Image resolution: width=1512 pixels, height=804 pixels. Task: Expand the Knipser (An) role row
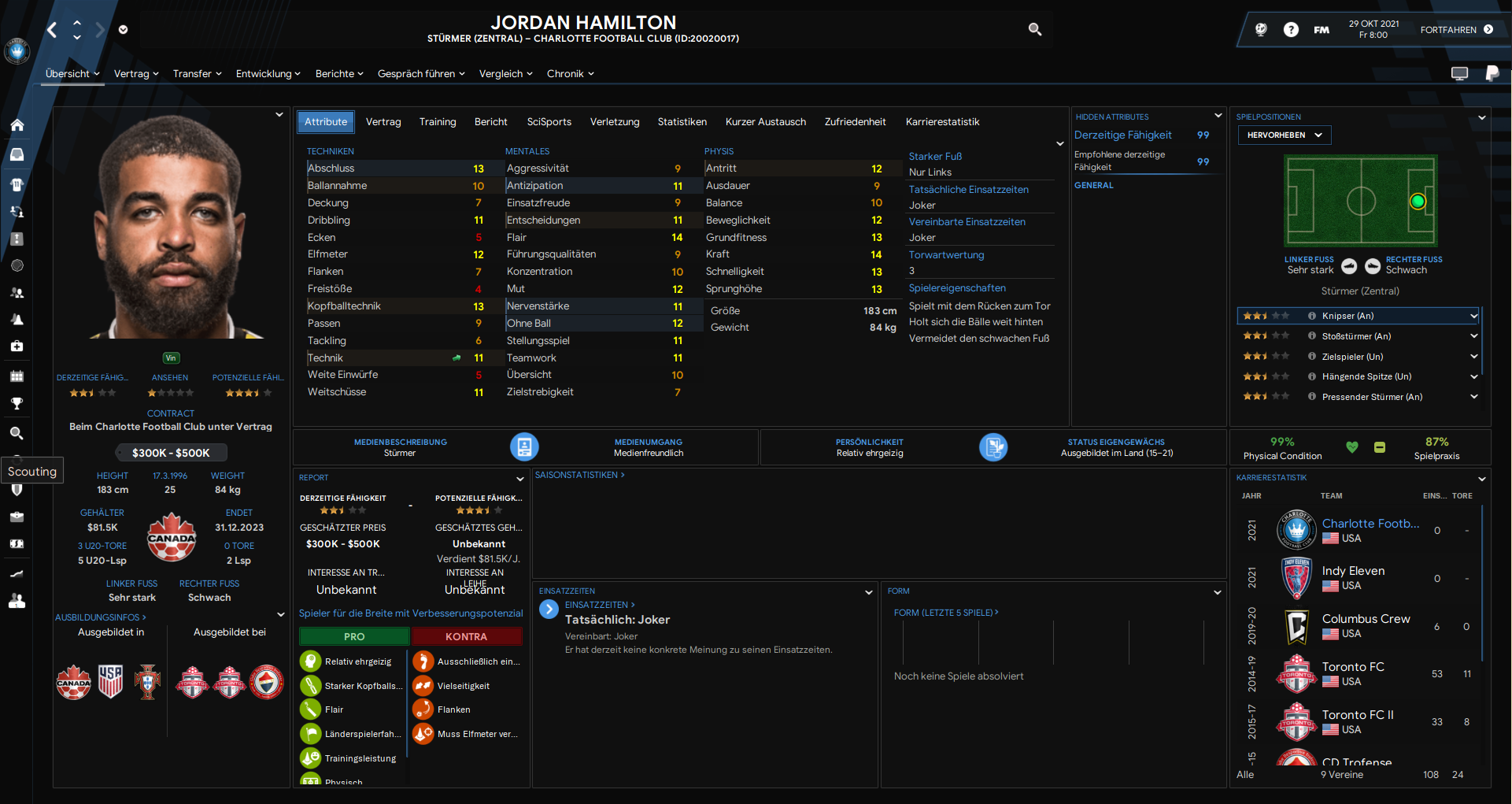tap(1358, 316)
